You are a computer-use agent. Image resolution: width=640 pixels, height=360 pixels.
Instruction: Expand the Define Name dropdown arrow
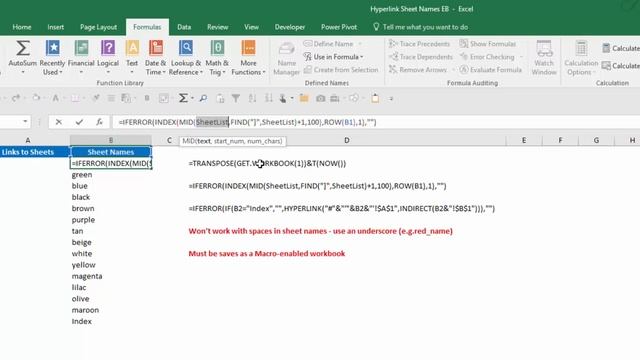[x=360, y=44]
